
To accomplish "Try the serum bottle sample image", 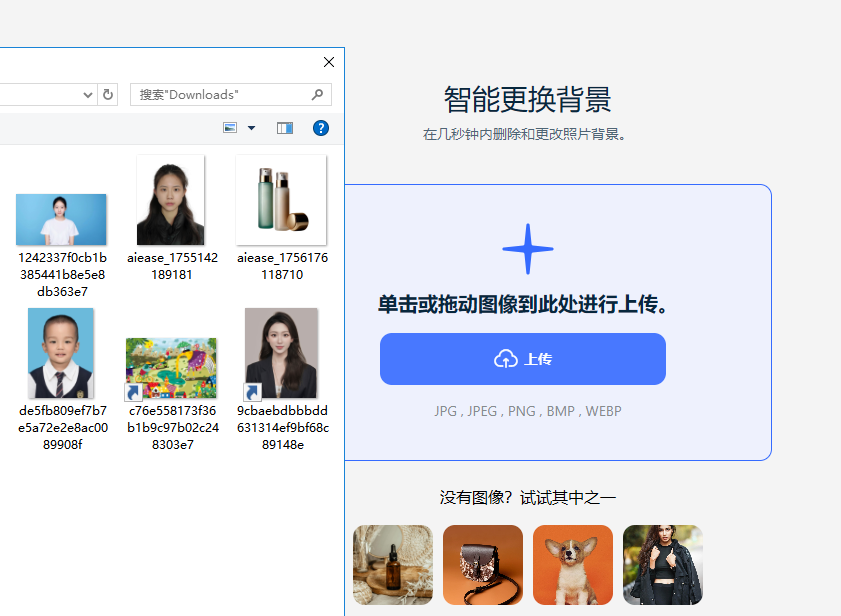I will (393, 565).
